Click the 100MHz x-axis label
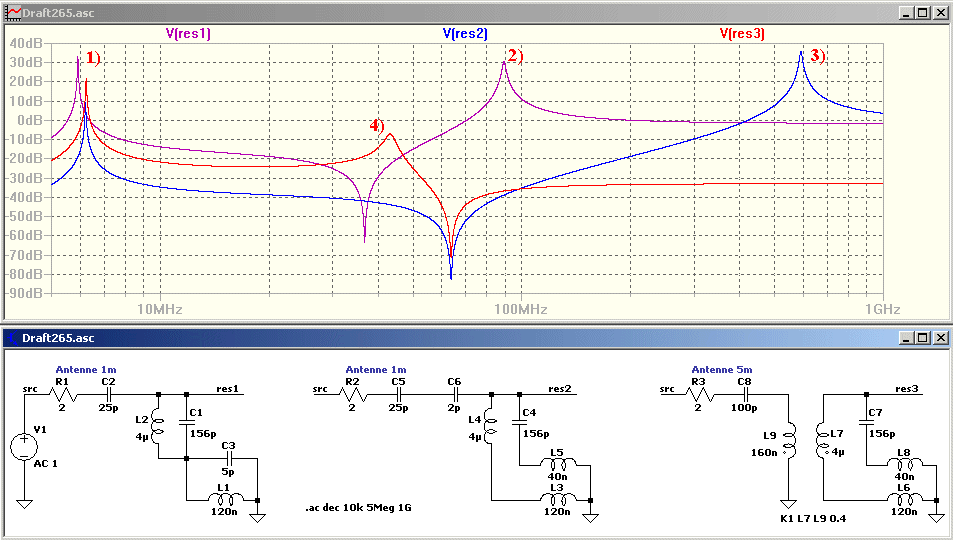Image resolution: width=953 pixels, height=540 pixels. click(x=521, y=309)
